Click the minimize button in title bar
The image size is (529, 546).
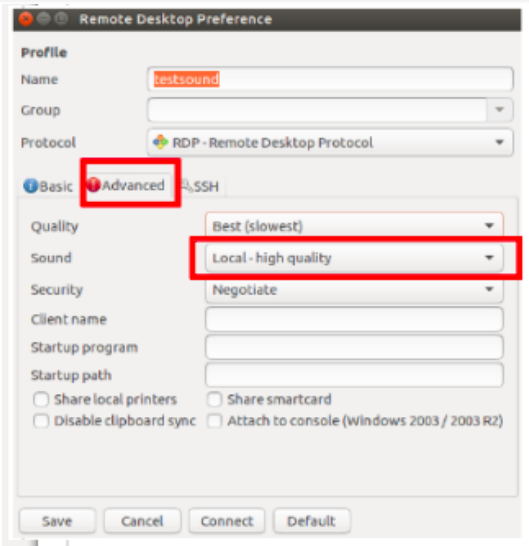(x=44, y=19)
